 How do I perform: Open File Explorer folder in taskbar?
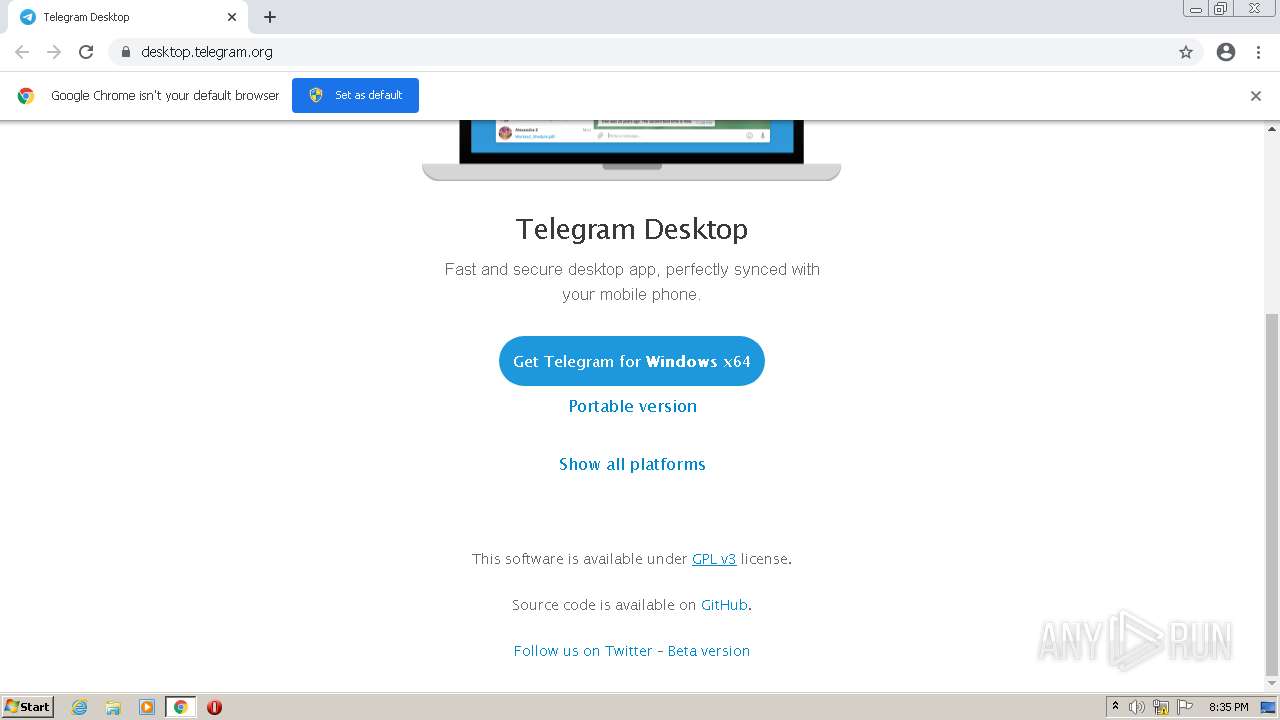click(113, 707)
